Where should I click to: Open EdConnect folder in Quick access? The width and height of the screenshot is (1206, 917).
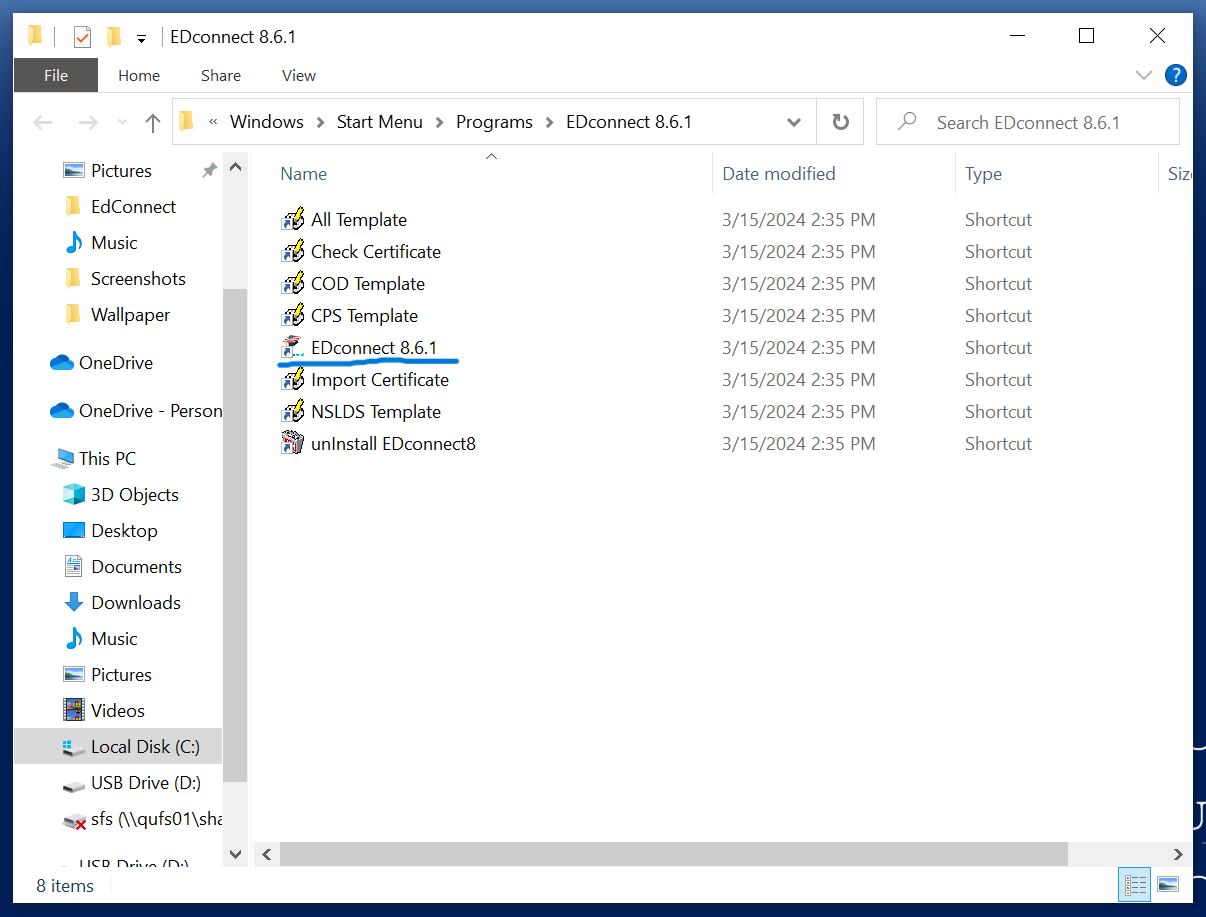(119, 207)
